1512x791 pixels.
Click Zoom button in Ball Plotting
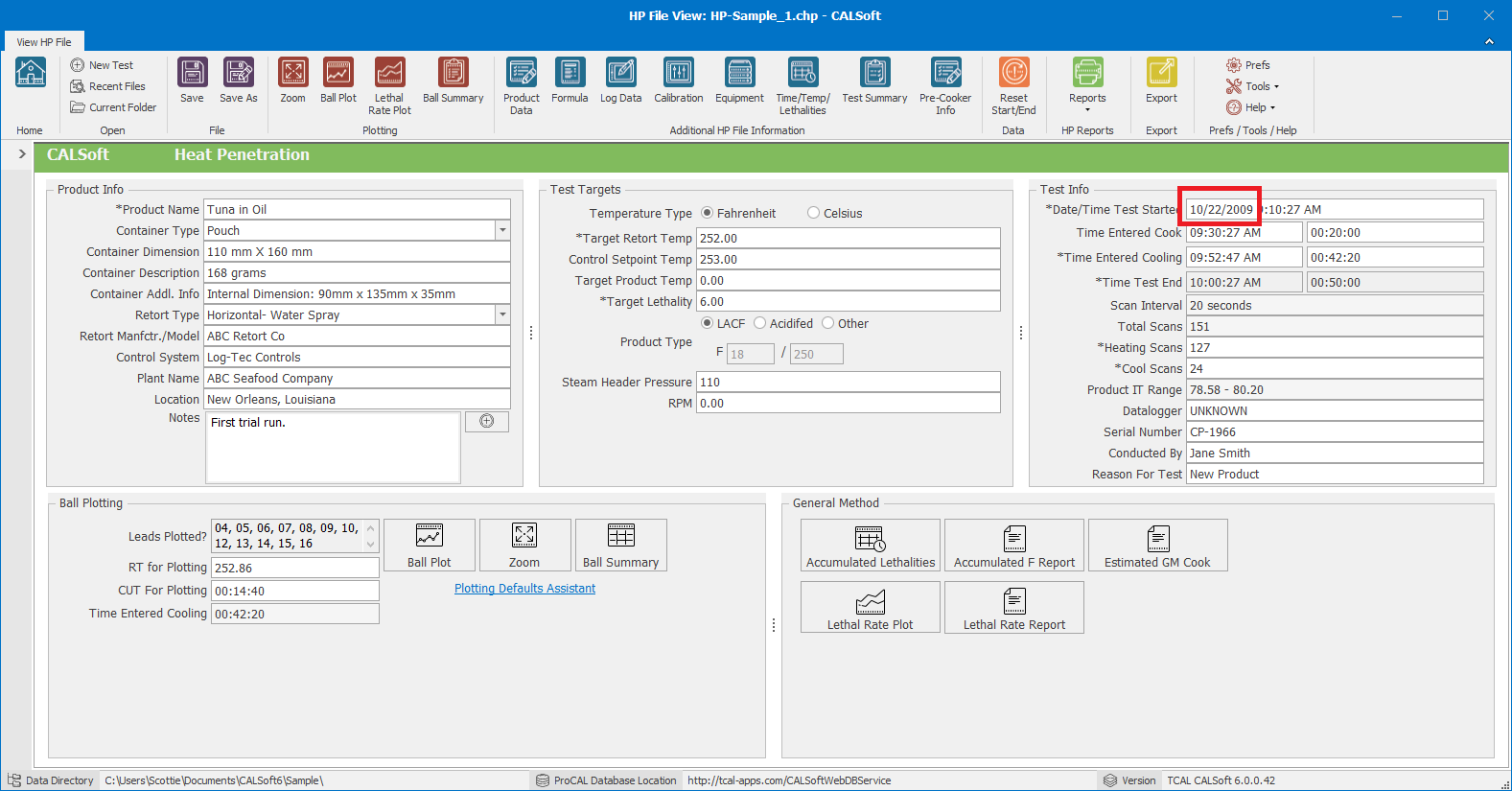pyautogui.click(x=524, y=546)
